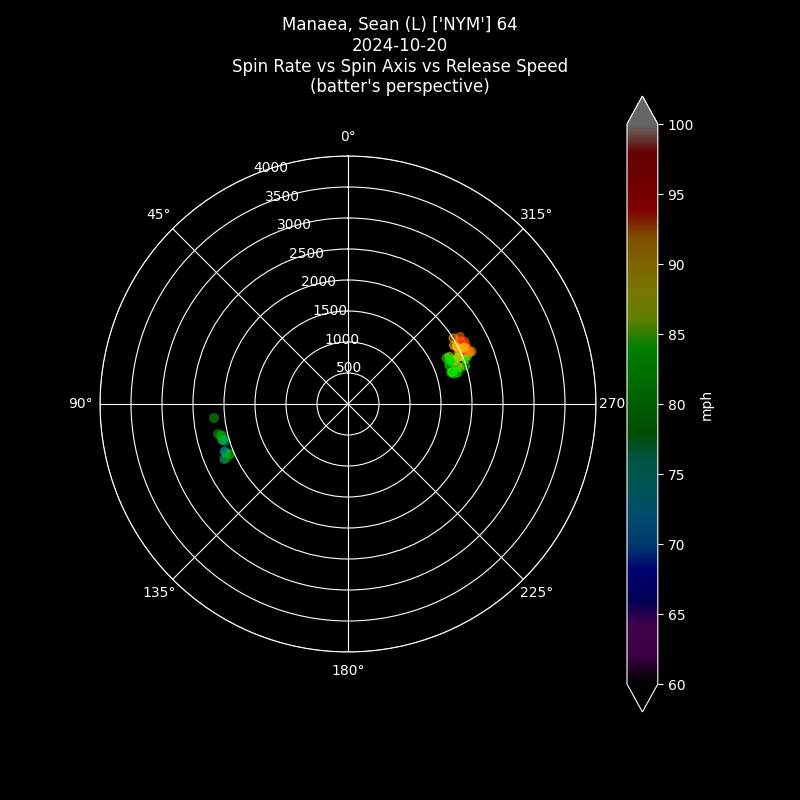Click the "(batter's perspective)" subtitle
Screen dimensions: 800x800
pyautogui.click(x=399, y=86)
